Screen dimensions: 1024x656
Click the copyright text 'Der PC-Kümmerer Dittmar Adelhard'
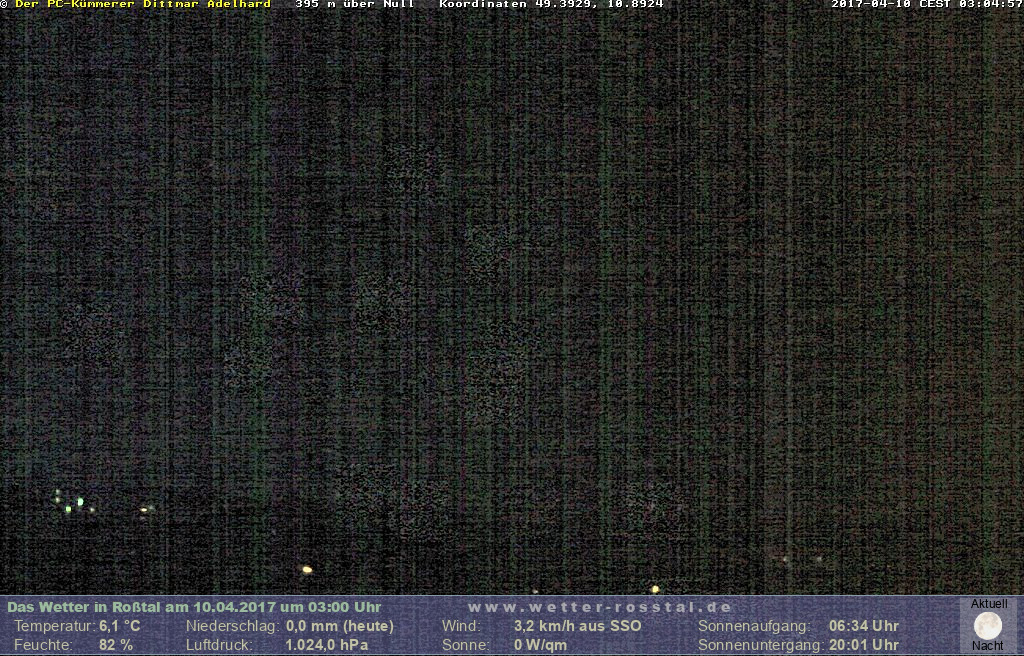coord(142,4)
